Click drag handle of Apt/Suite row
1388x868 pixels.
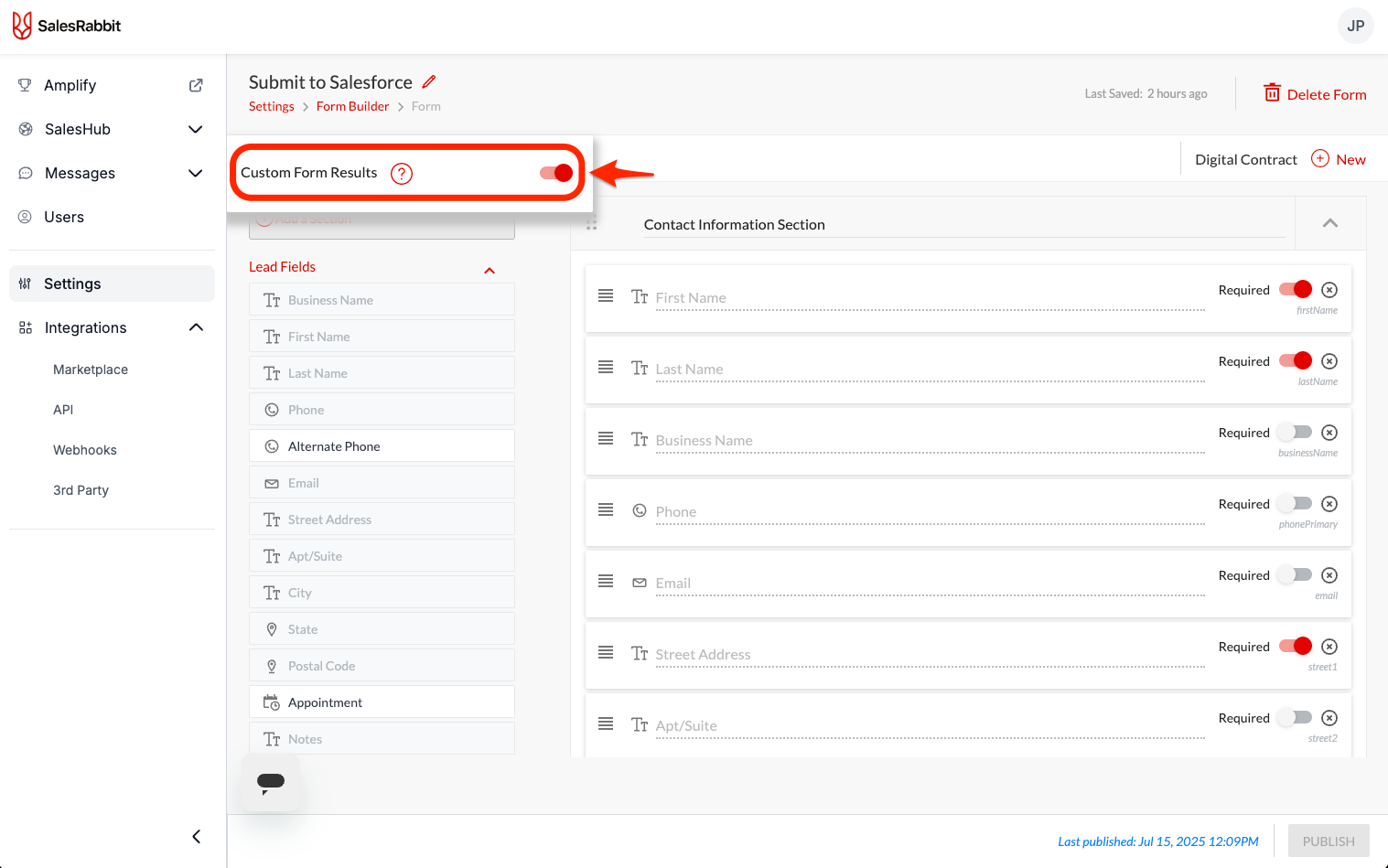click(606, 723)
